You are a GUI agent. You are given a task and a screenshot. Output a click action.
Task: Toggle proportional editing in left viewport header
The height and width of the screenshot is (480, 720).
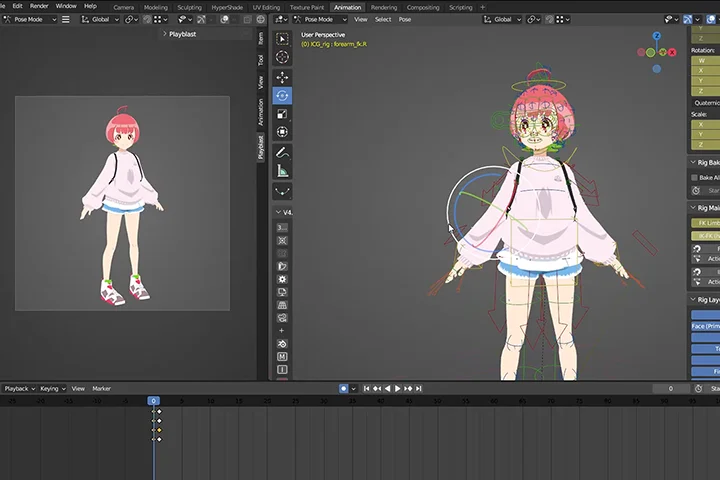(x=147, y=19)
